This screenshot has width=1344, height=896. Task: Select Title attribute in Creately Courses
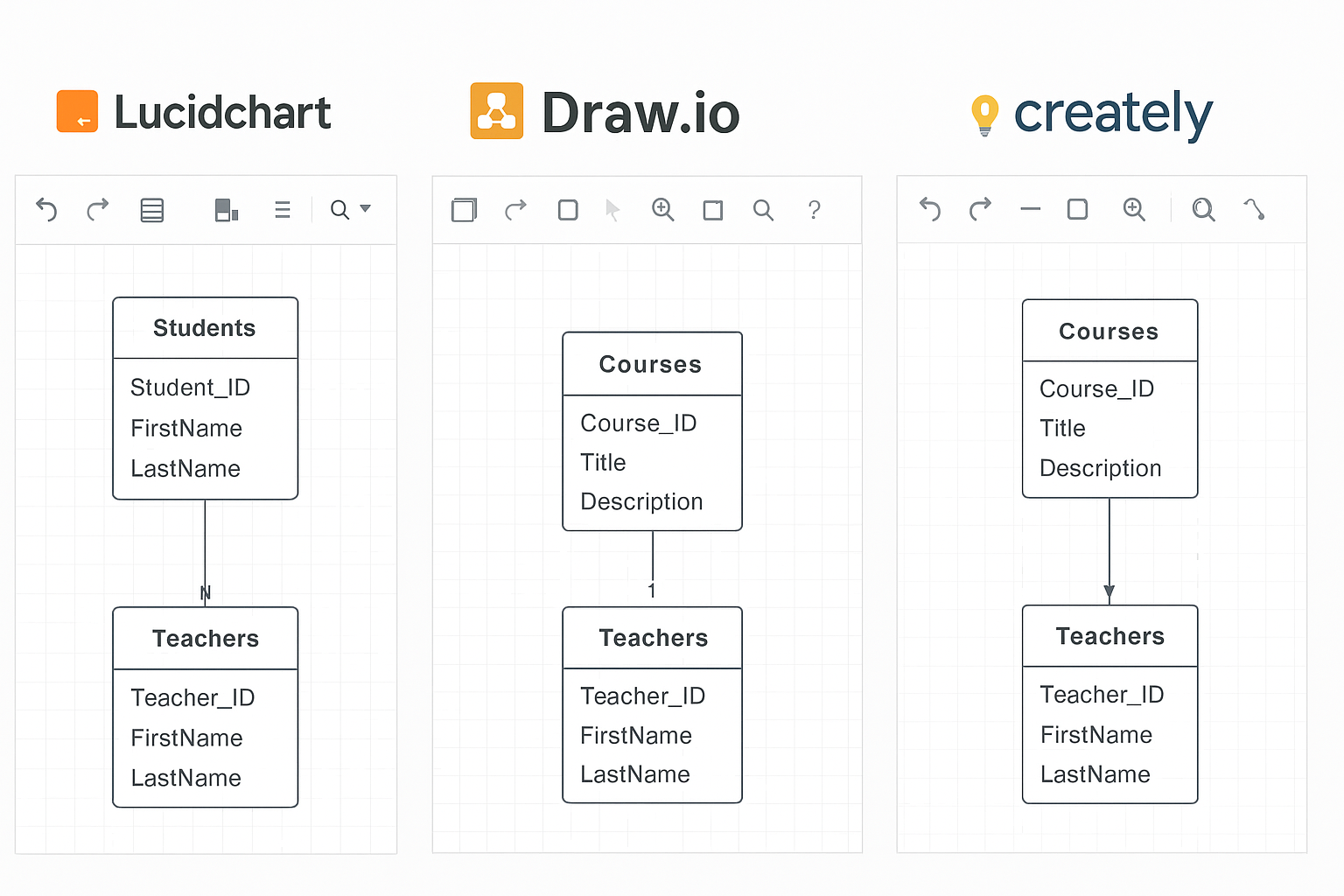[x=1062, y=429]
